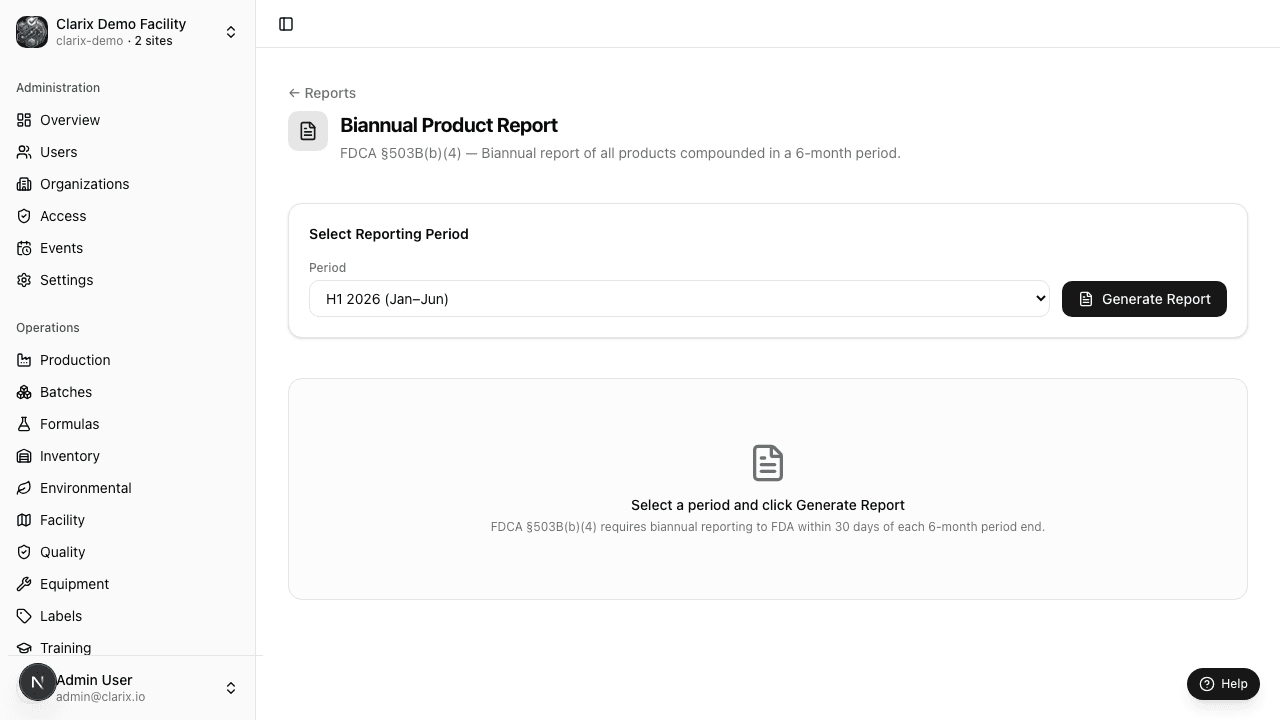Open Labels from the sidebar
This screenshot has height=720, width=1280.
pos(128,616)
